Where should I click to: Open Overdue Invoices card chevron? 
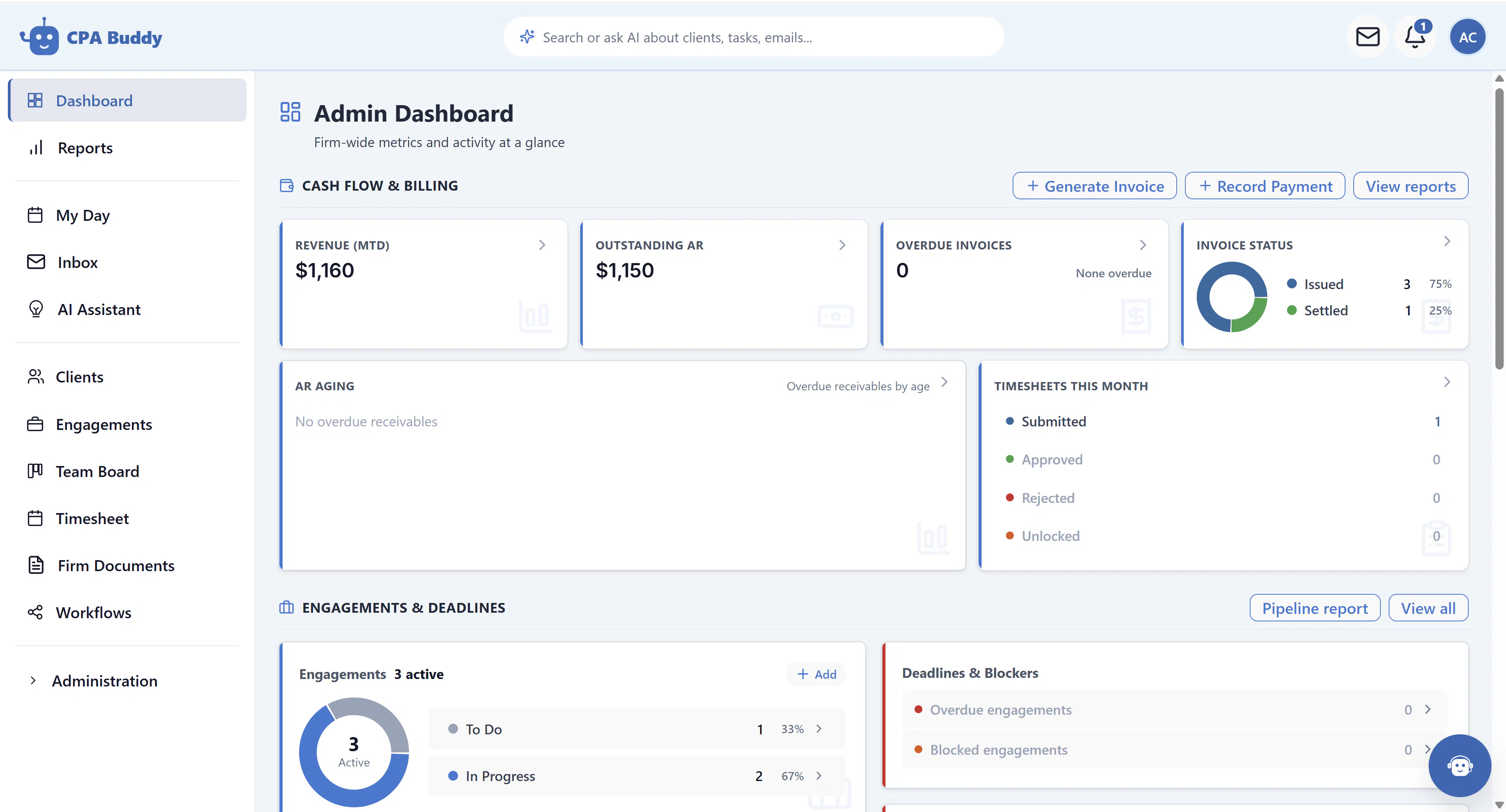[x=1143, y=245]
